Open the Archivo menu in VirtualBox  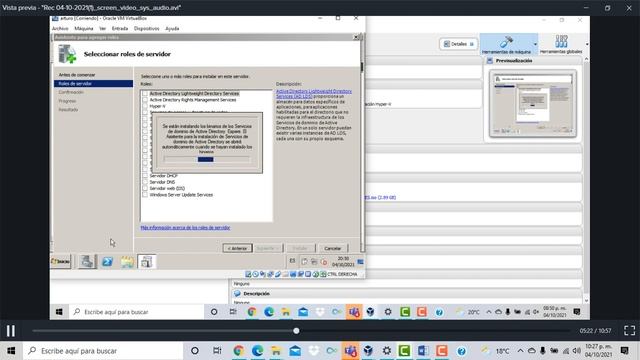60,29
